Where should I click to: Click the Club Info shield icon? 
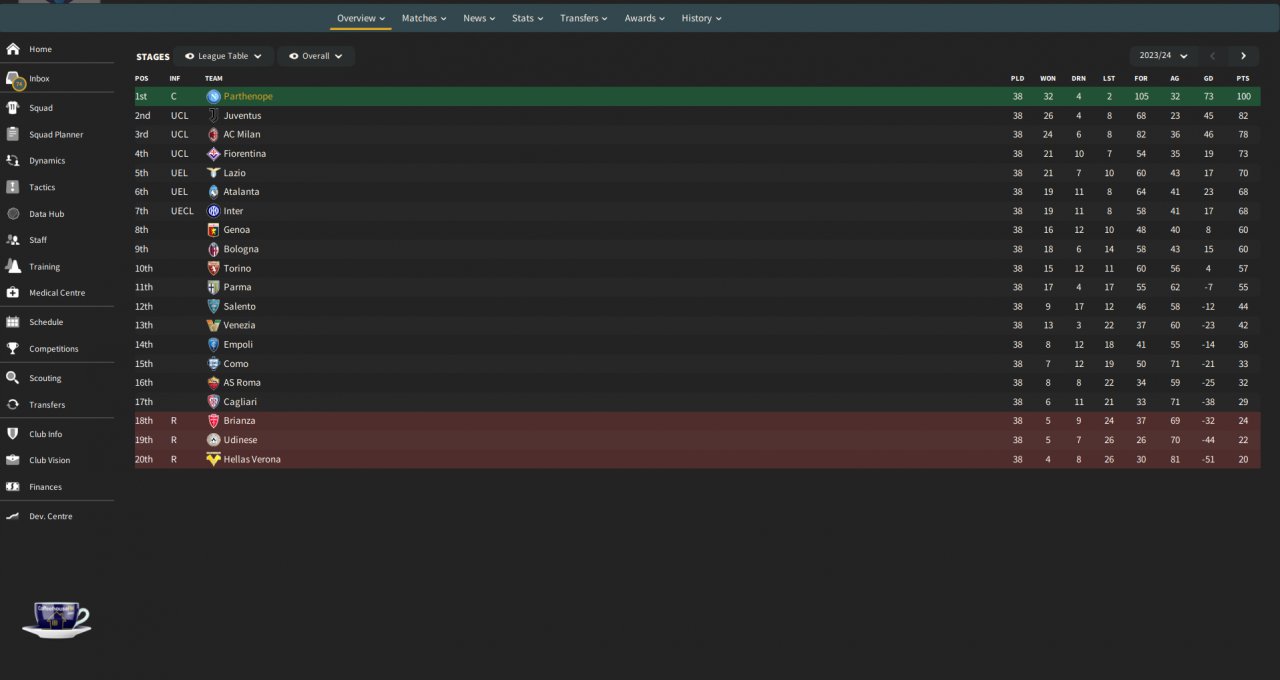pyautogui.click(x=13, y=434)
